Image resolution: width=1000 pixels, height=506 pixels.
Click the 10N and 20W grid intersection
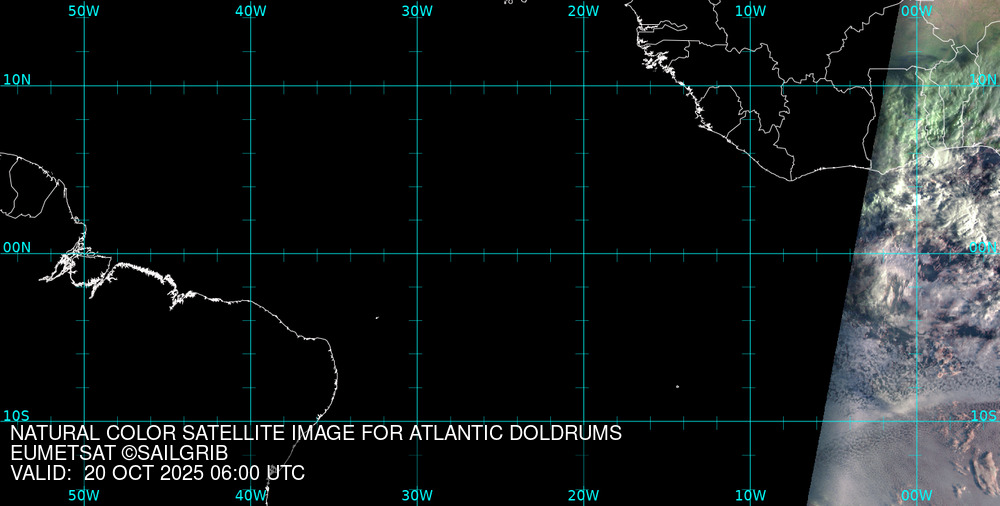click(584, 86)
